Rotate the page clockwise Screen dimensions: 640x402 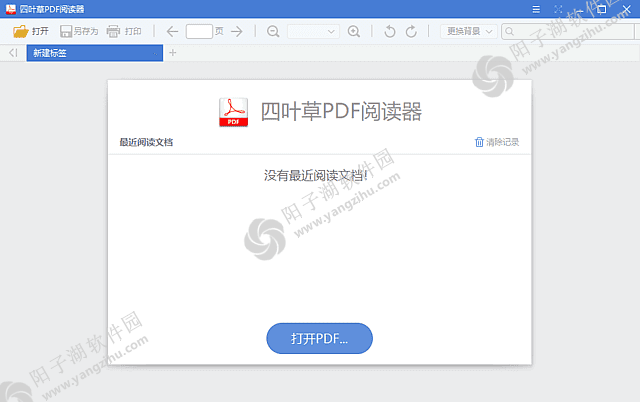point(411,31)
